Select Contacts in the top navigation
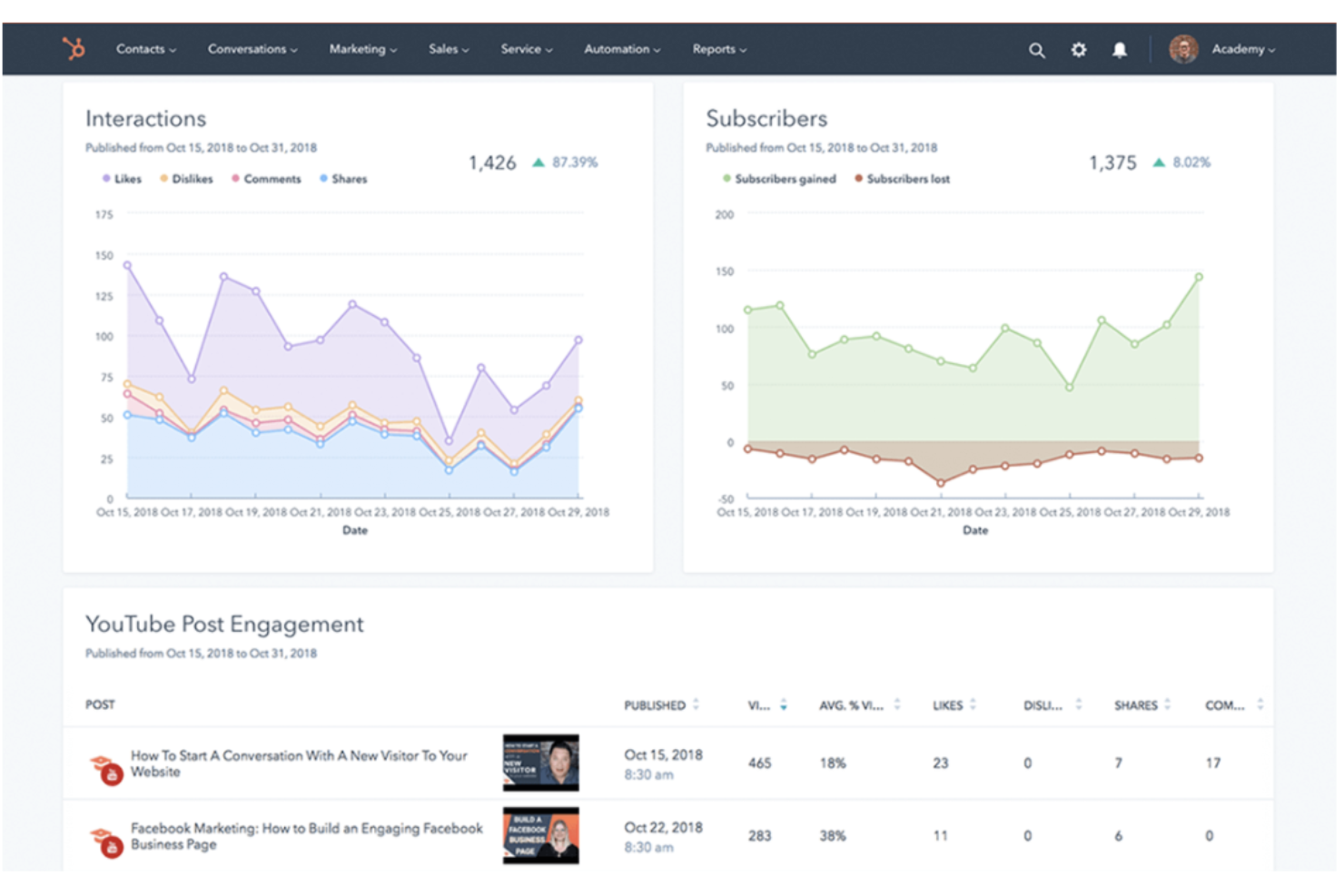The height and width of the screenshot is (896, 1344). pyautogui.click(x=145, y=50)
